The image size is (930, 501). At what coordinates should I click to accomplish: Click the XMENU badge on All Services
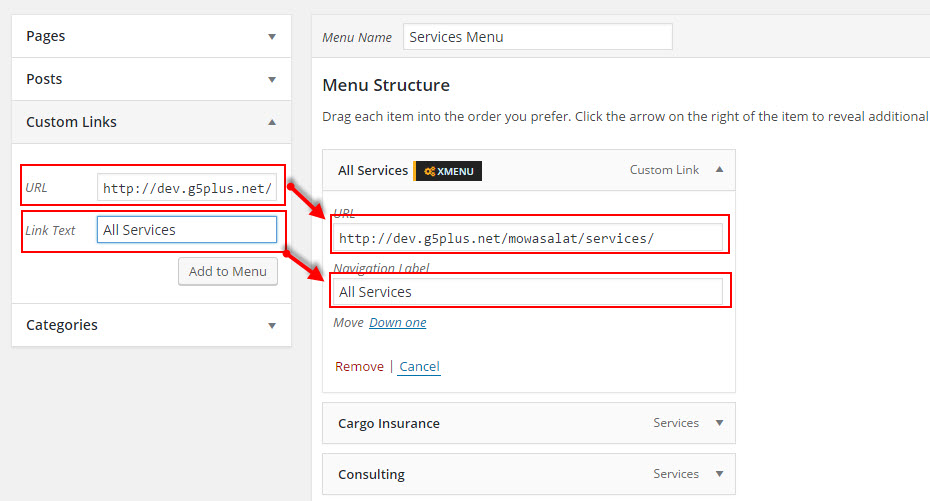point(448,171)
